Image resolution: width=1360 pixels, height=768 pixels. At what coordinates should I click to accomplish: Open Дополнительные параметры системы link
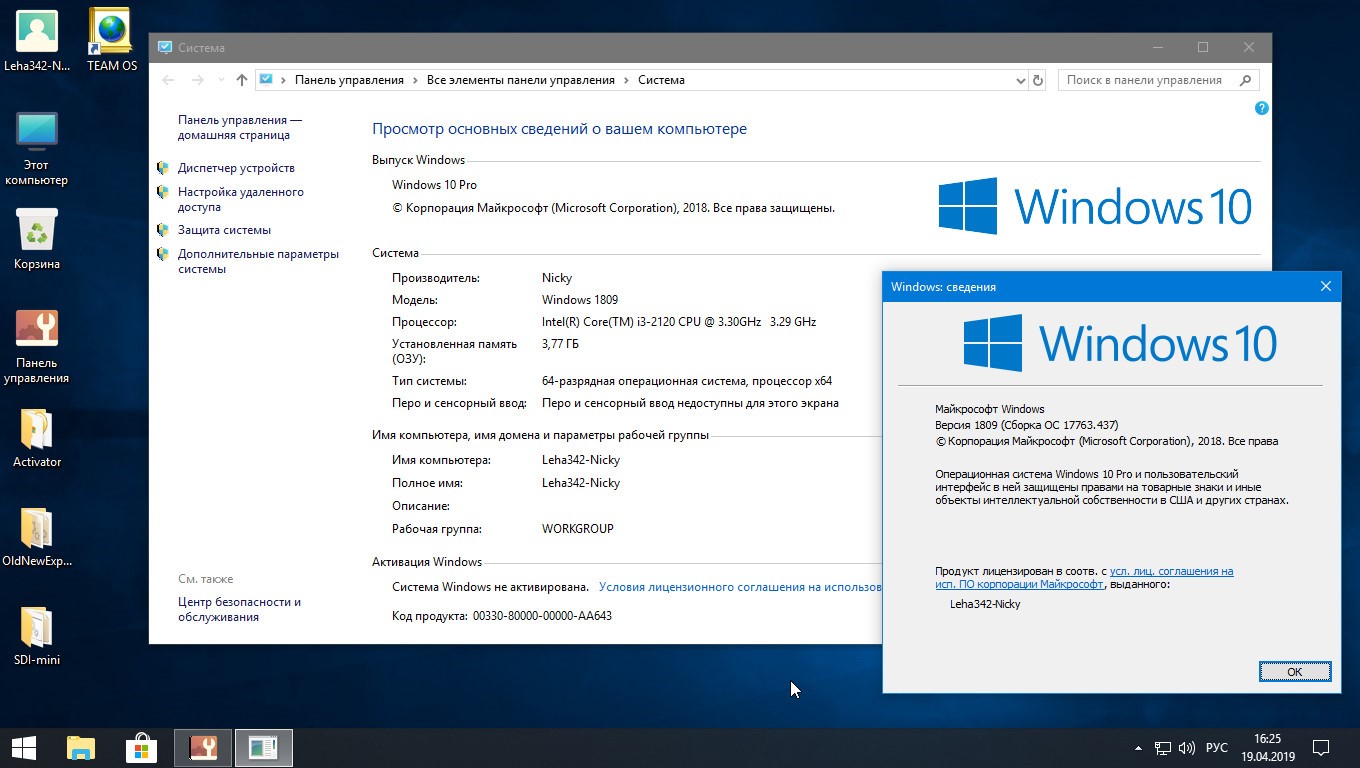(x=258, y=261)
